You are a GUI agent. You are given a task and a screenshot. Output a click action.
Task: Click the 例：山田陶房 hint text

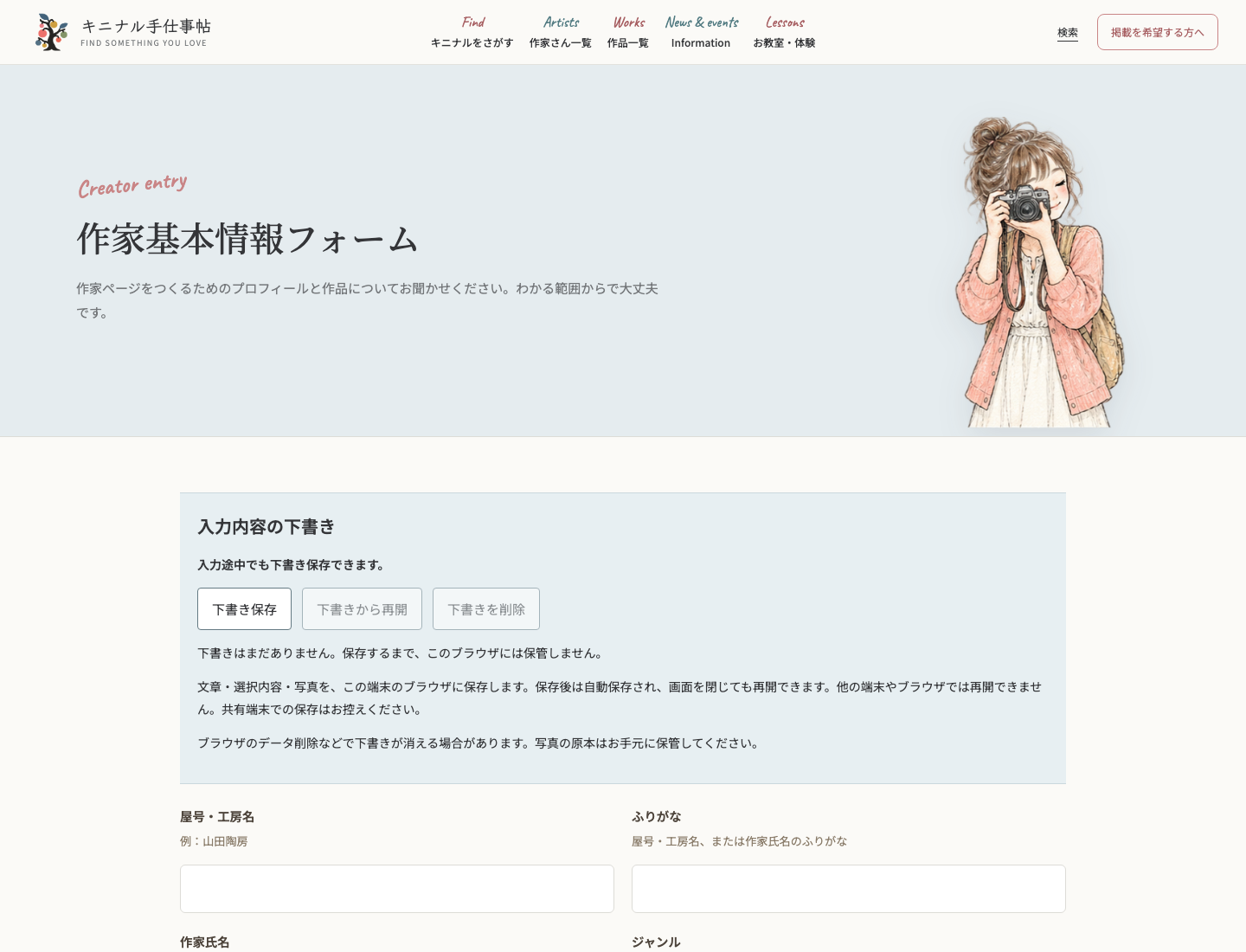pyautogui.click(x=214, y=841)
